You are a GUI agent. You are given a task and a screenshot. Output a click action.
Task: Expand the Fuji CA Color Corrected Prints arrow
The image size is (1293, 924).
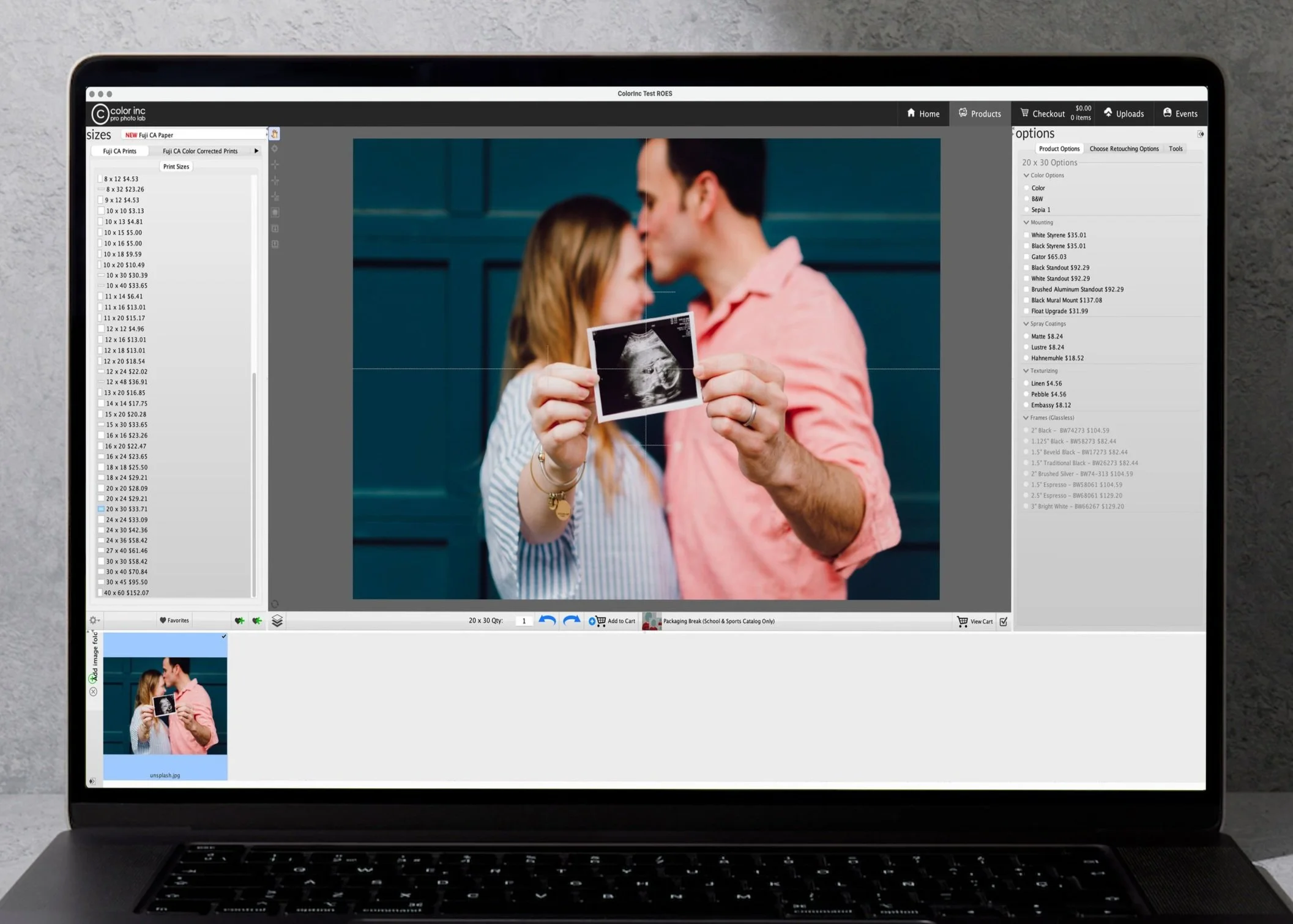pyautogui.click(x=257, y=151)
